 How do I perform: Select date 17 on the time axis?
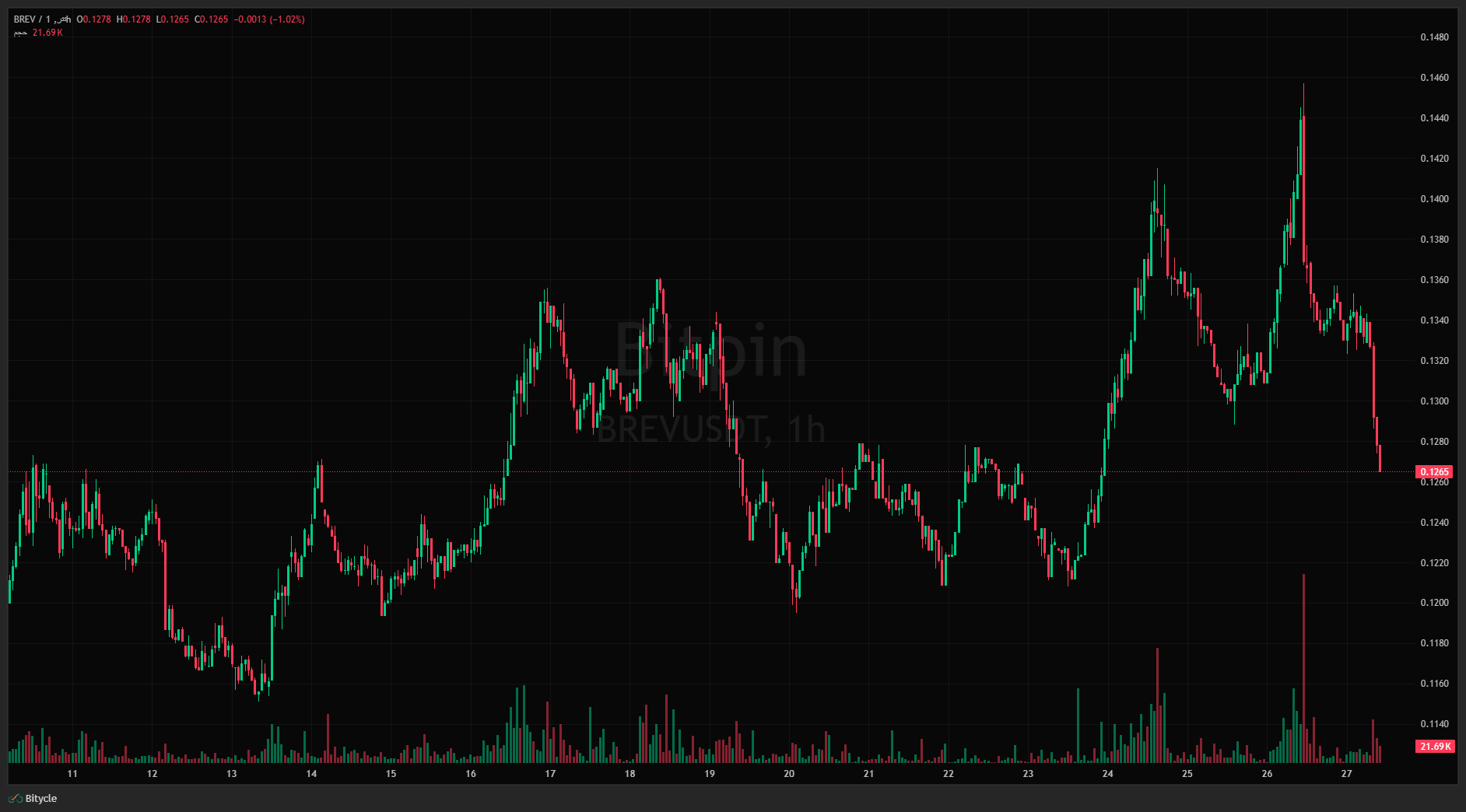550,774
